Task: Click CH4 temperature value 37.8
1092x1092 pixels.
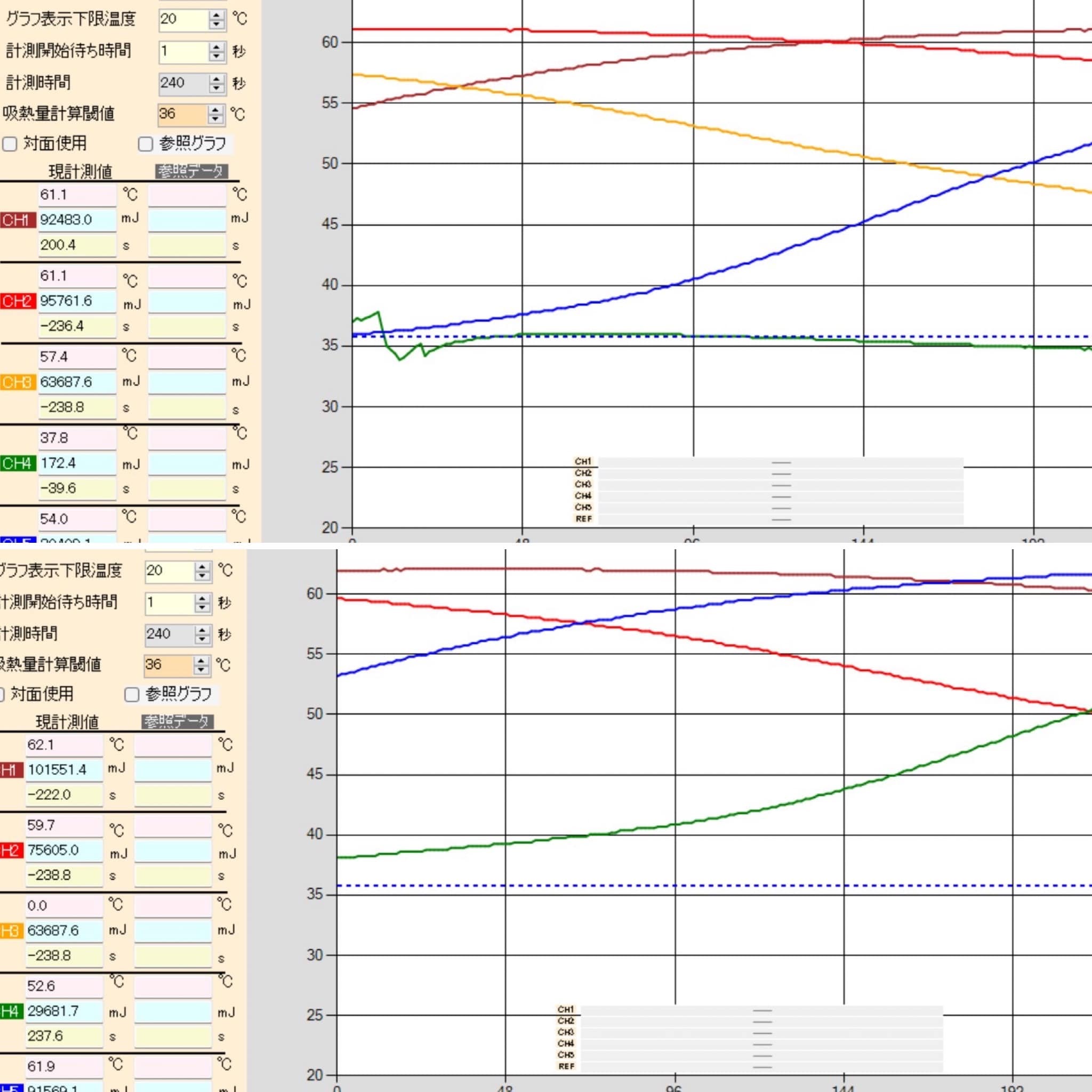Action: [77, 439]
